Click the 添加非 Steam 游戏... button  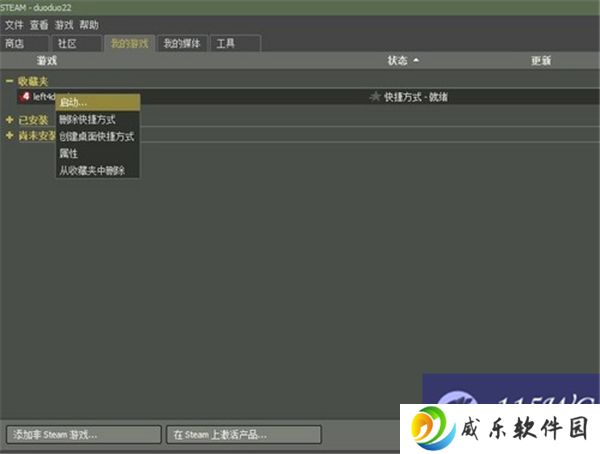pos(84,434)
